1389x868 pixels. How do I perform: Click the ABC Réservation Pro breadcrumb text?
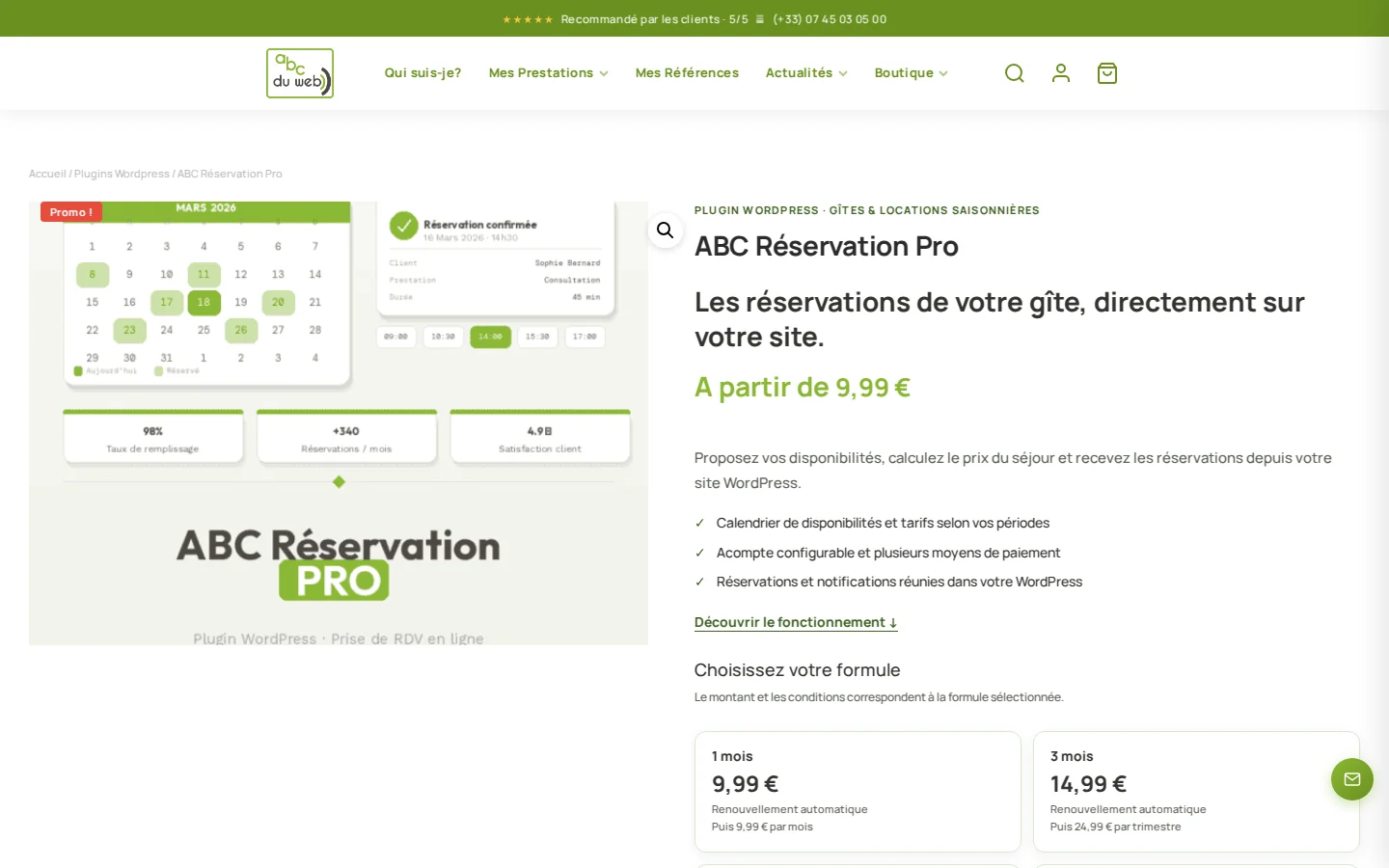[230, 174]
